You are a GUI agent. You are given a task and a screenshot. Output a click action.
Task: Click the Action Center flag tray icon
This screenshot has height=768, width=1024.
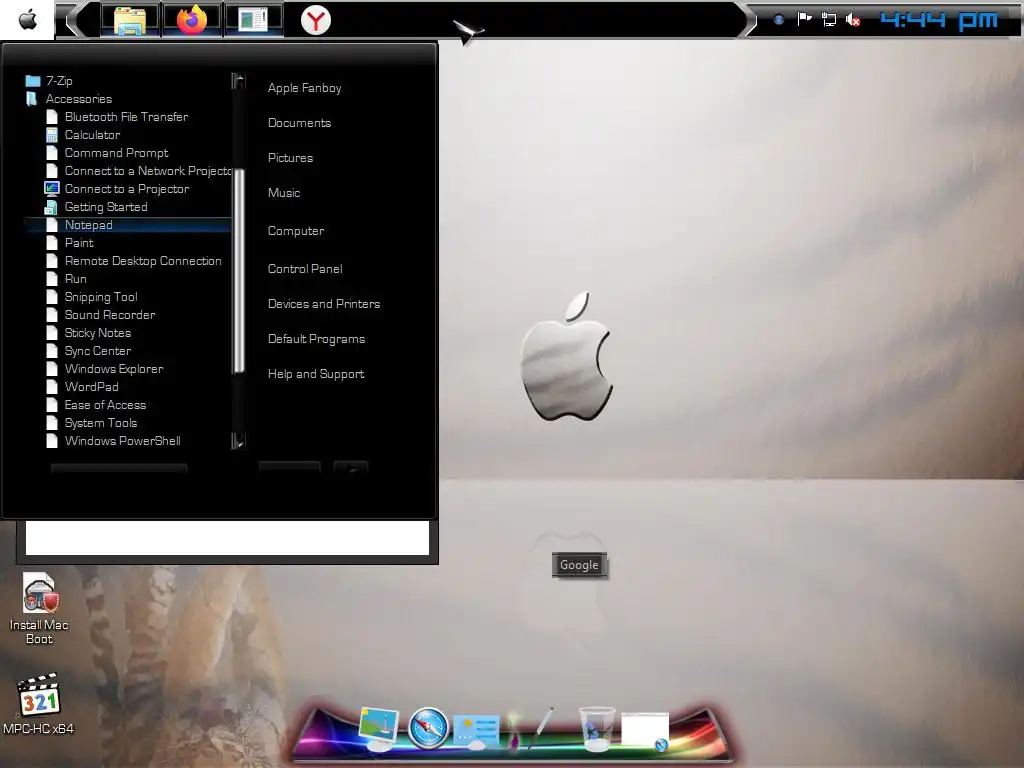click(x=804, y=20)
